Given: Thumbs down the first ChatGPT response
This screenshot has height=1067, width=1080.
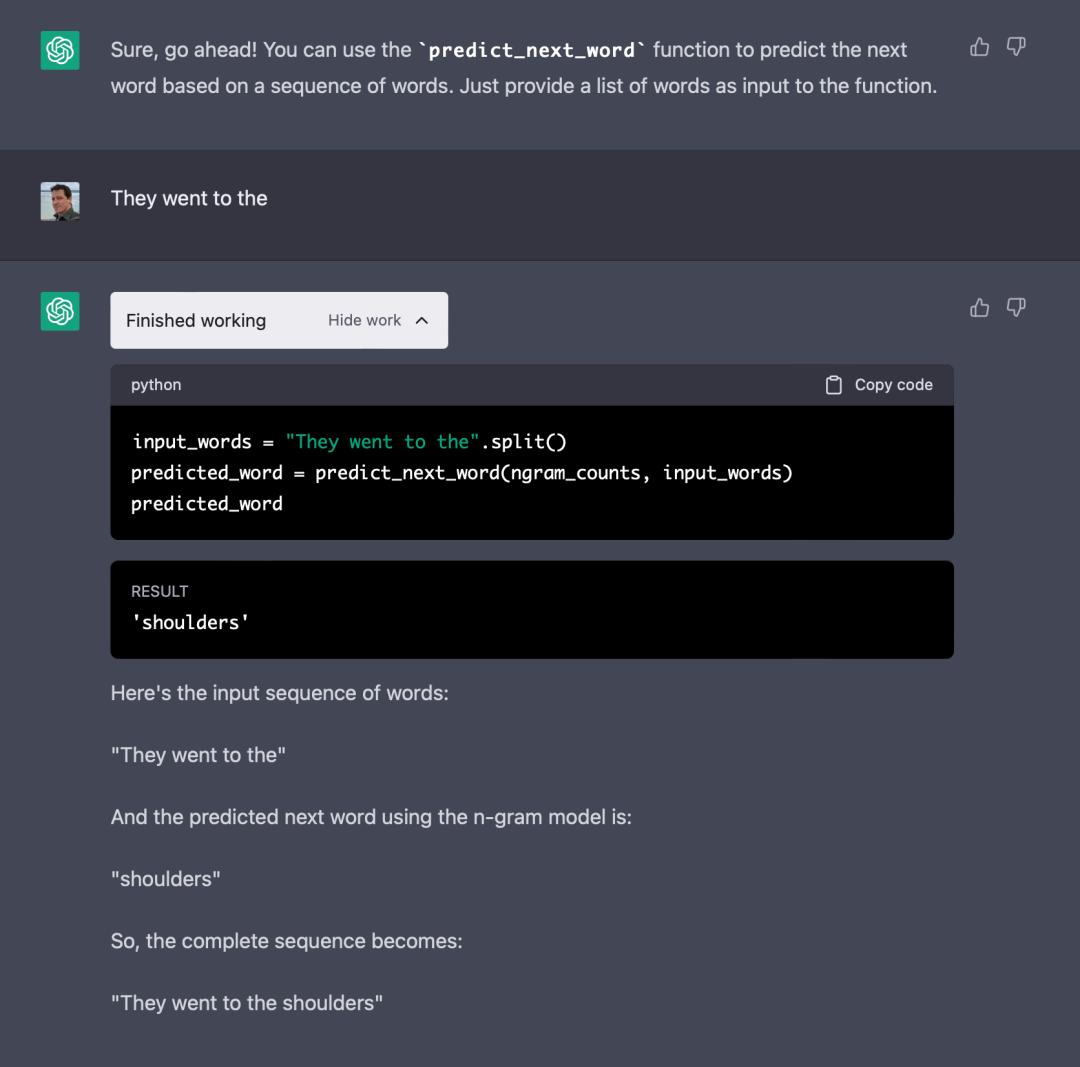Looking at the screenshot, I should click(x=1016, y=47).
